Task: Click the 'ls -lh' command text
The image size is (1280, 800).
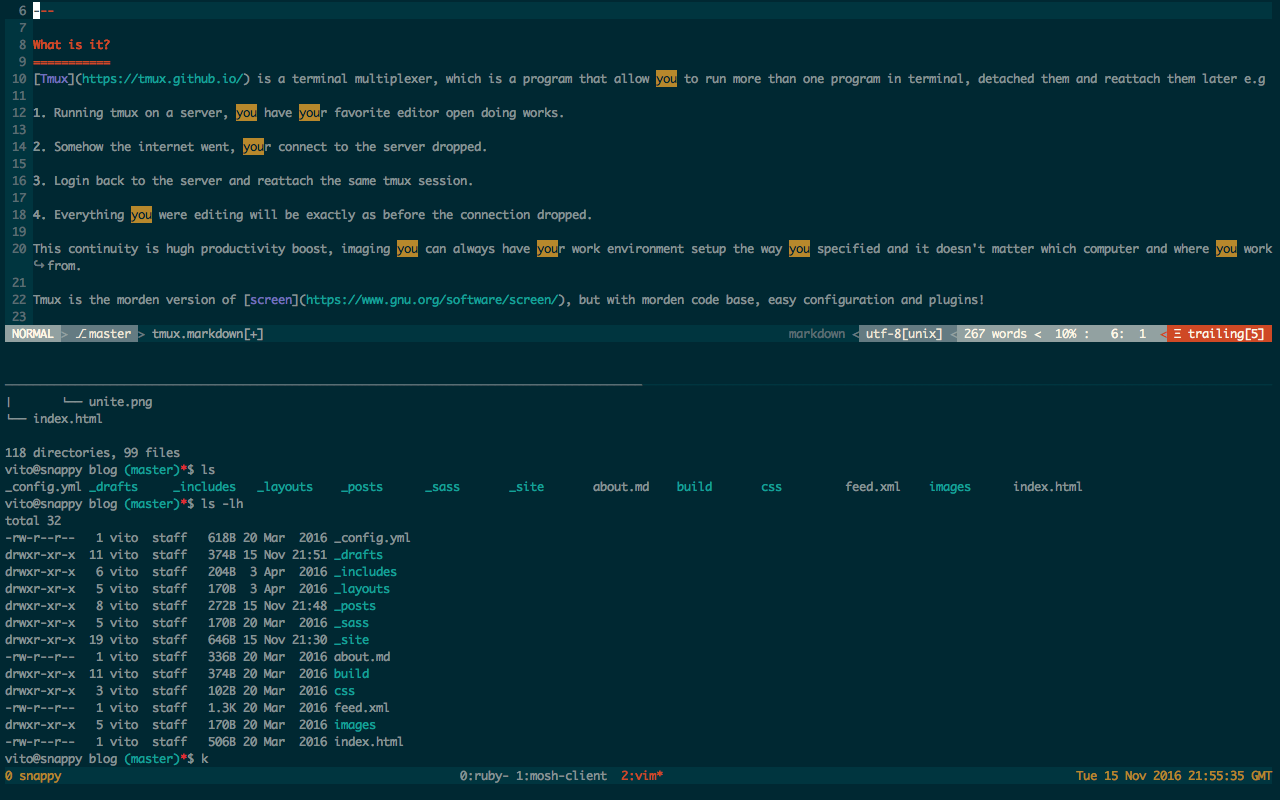Action: tap(222, 504)
